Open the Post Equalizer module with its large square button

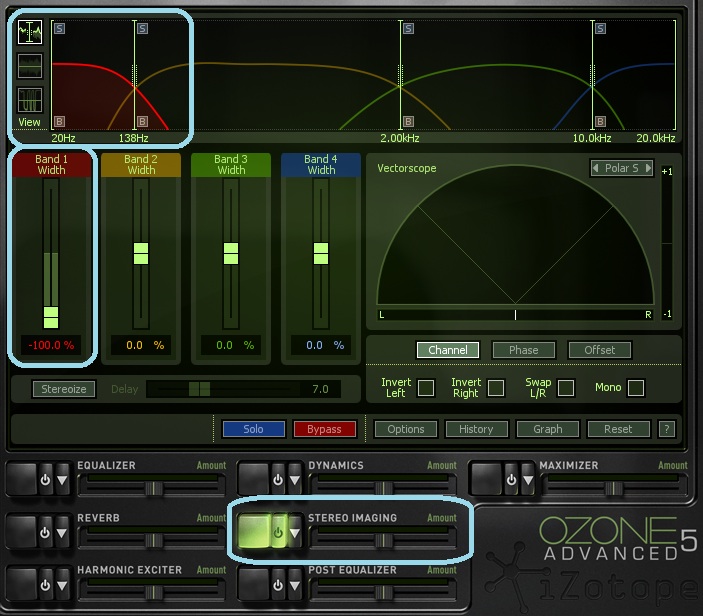(253, 585)
